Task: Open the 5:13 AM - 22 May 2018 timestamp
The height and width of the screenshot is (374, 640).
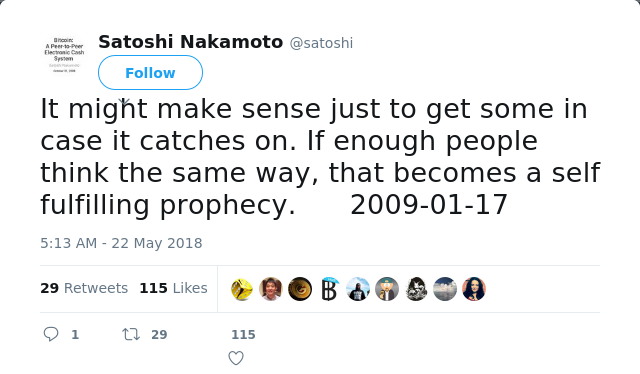Action: [121, 243]
